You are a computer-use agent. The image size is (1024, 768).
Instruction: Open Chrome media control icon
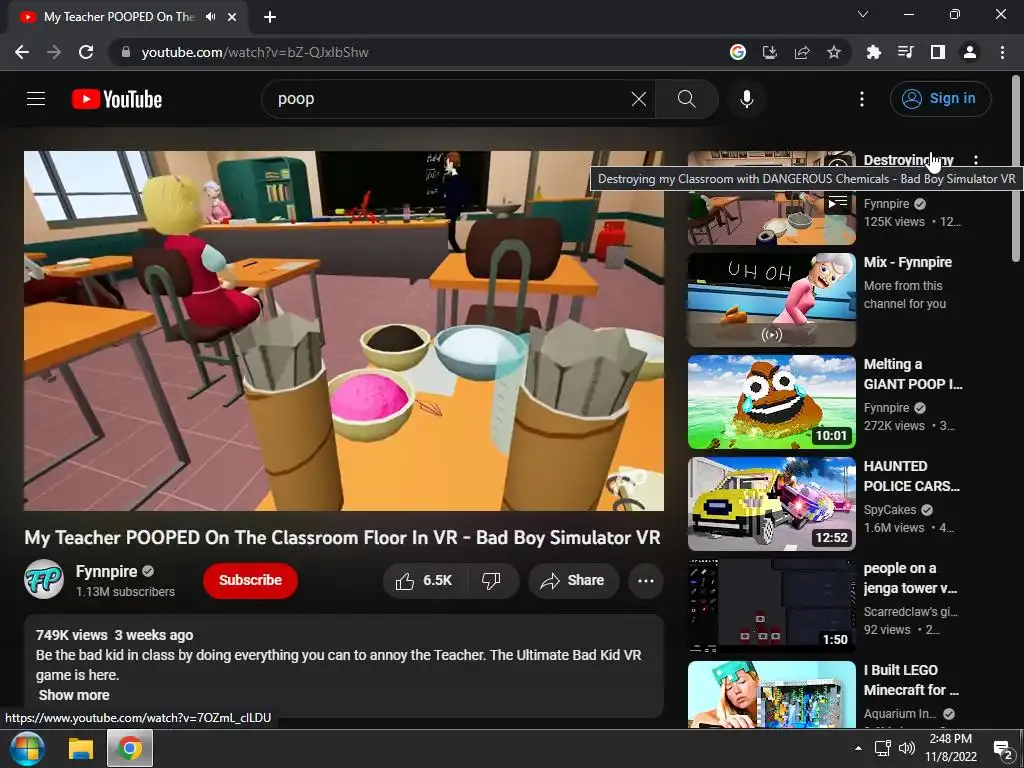[x=905, y=52]
